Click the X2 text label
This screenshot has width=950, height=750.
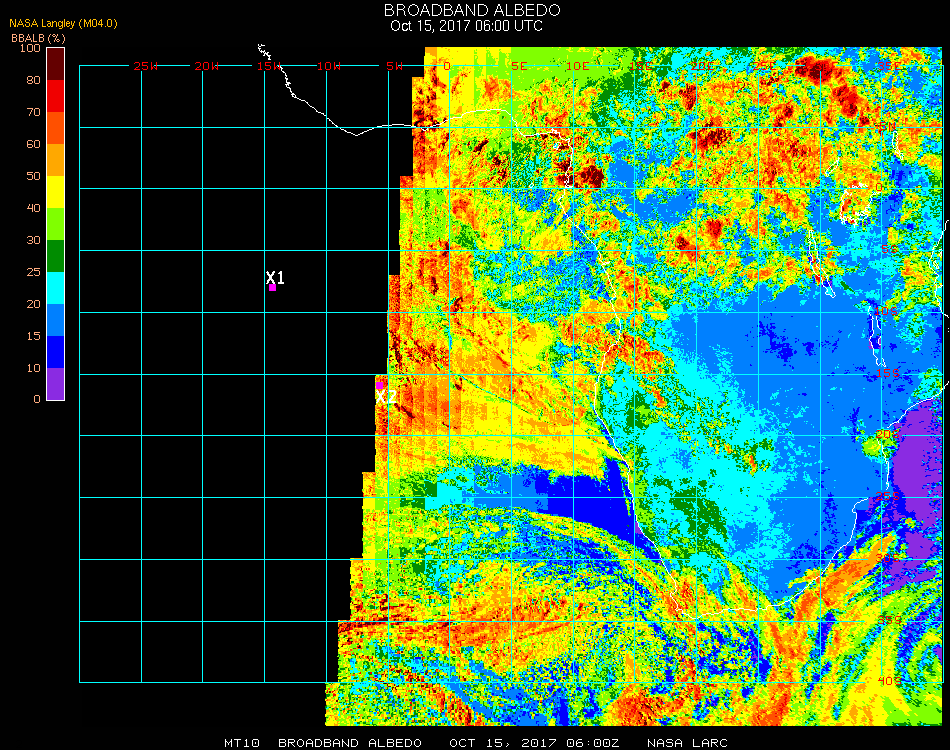pyautogui.click(x=386, y=397)
